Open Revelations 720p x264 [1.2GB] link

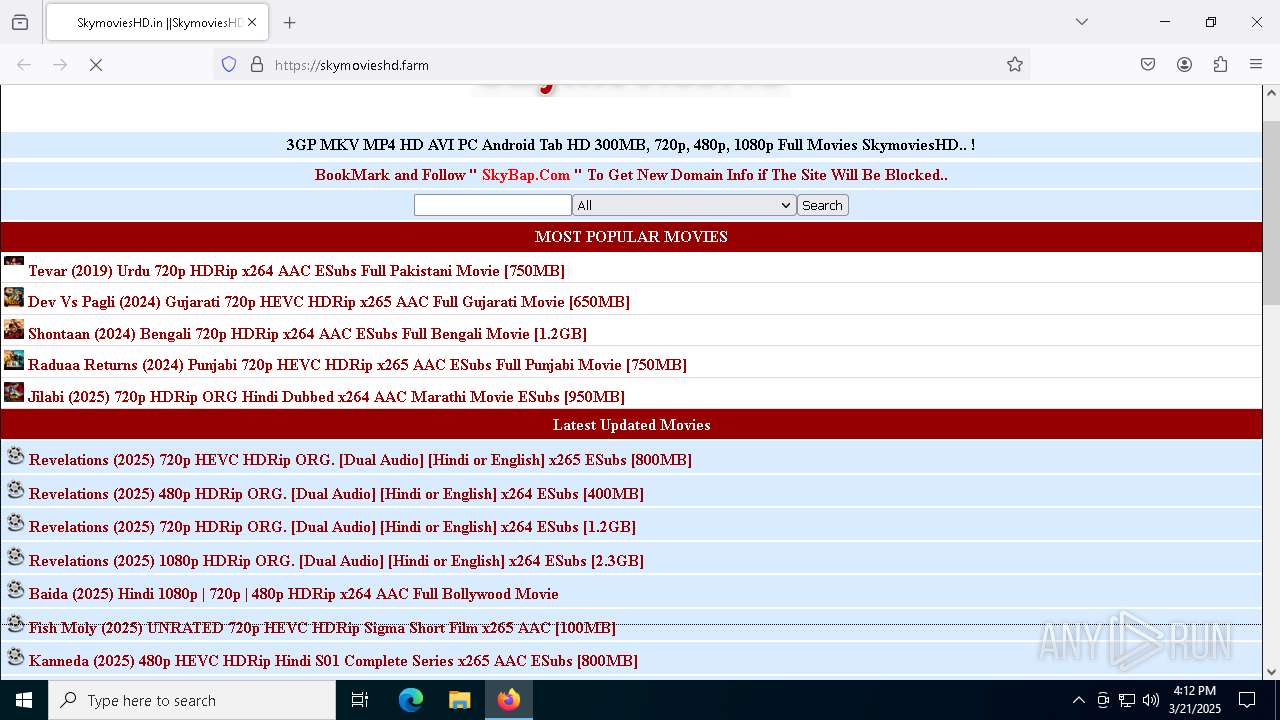332,527
